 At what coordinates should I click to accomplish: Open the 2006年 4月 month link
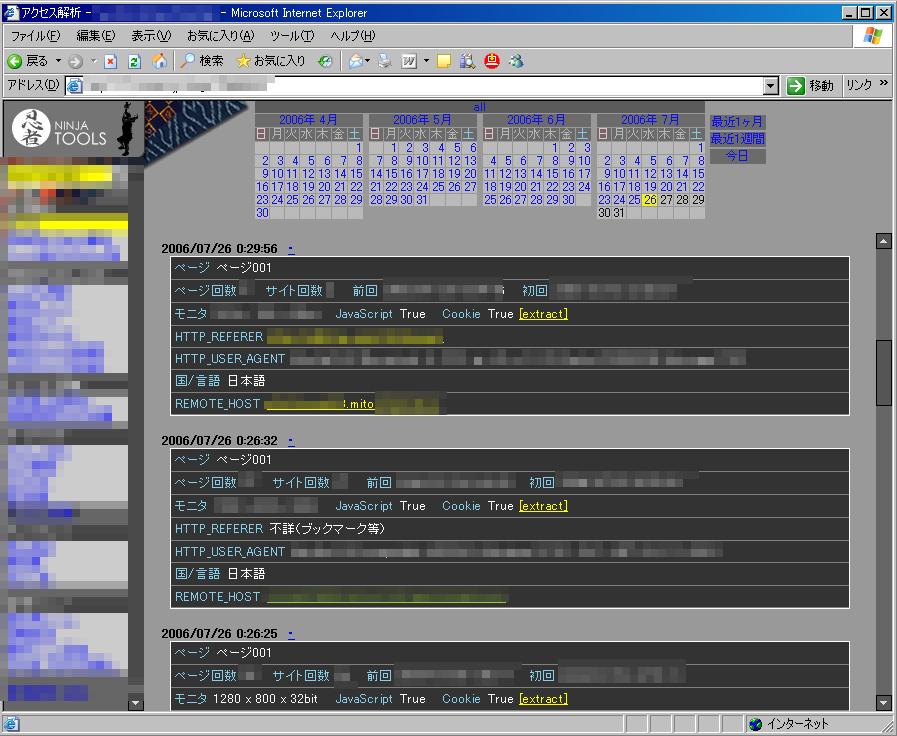(308, 120)
